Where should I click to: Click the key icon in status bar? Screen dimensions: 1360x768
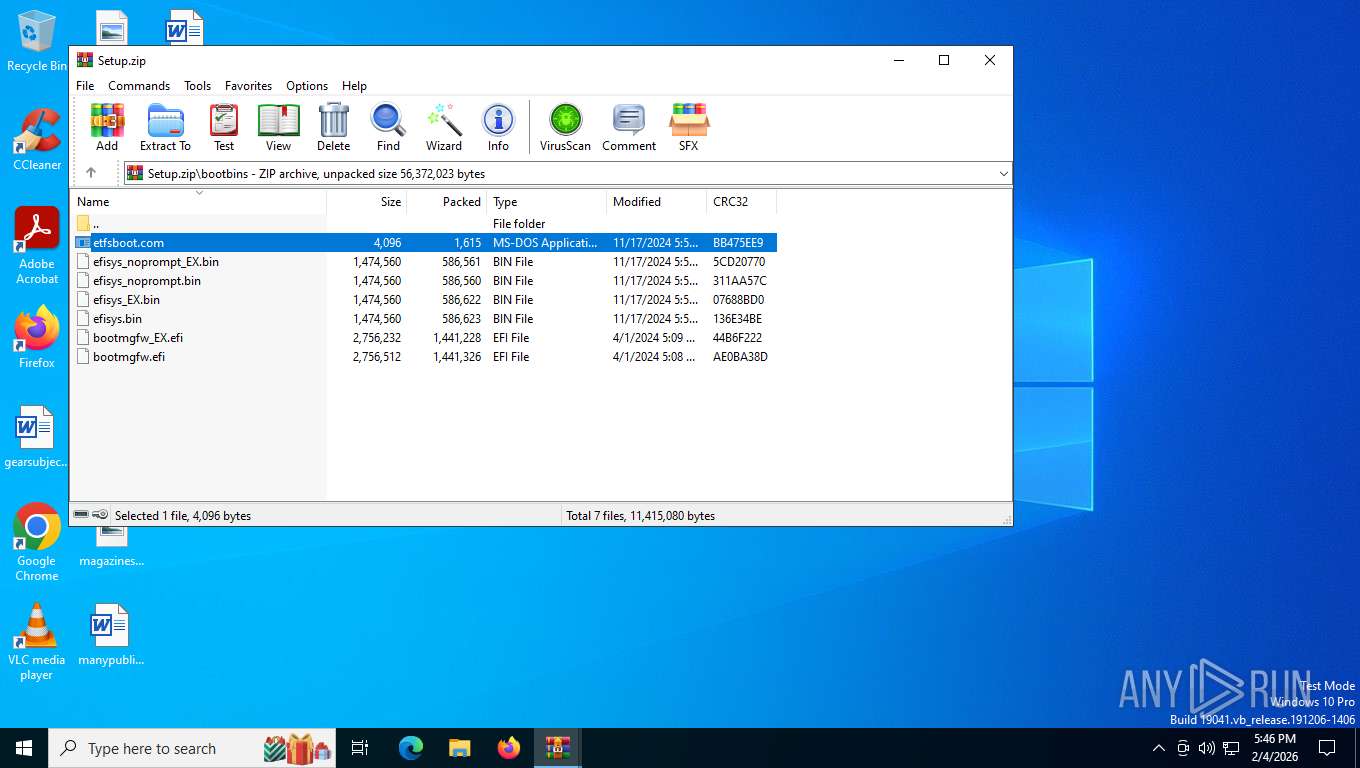pyautogui.click(x=101, y=515)
